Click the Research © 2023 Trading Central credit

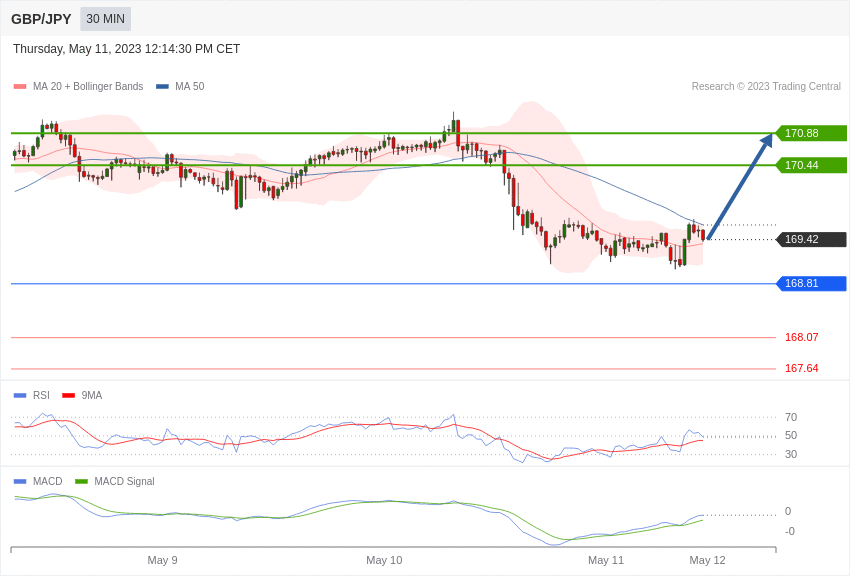tap(766, 86)
